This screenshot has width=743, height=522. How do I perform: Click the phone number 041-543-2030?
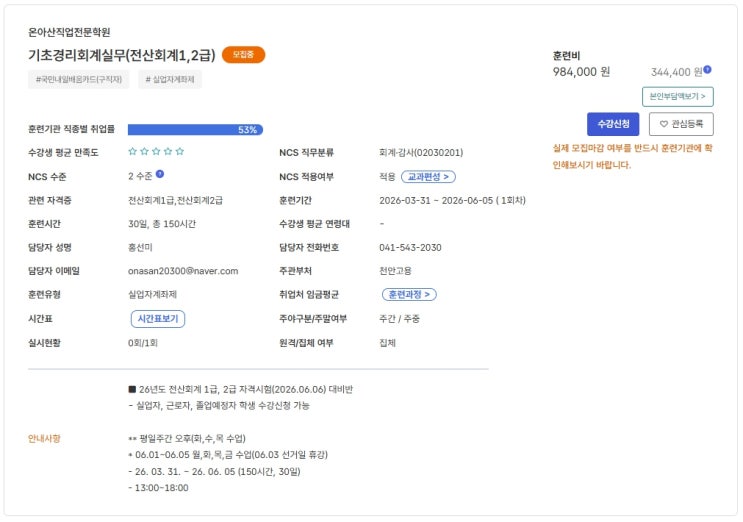(x=410, y=248)
